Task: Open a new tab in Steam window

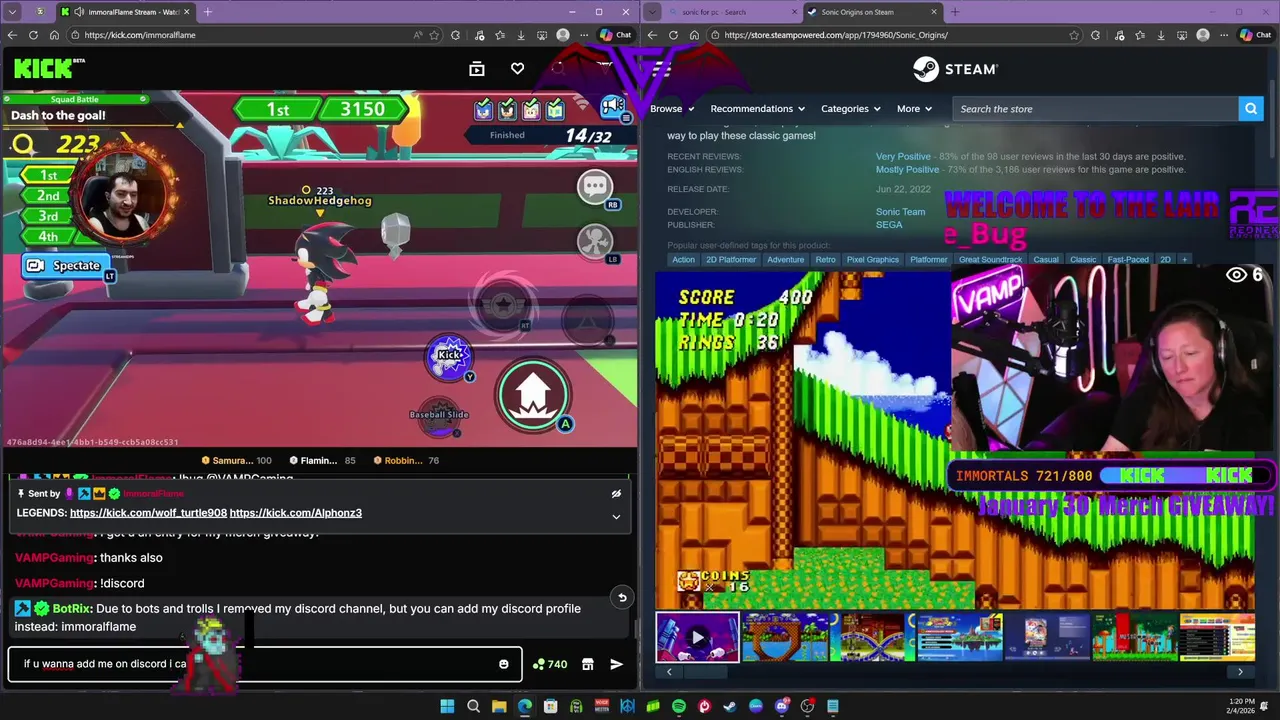Action: 955,12
